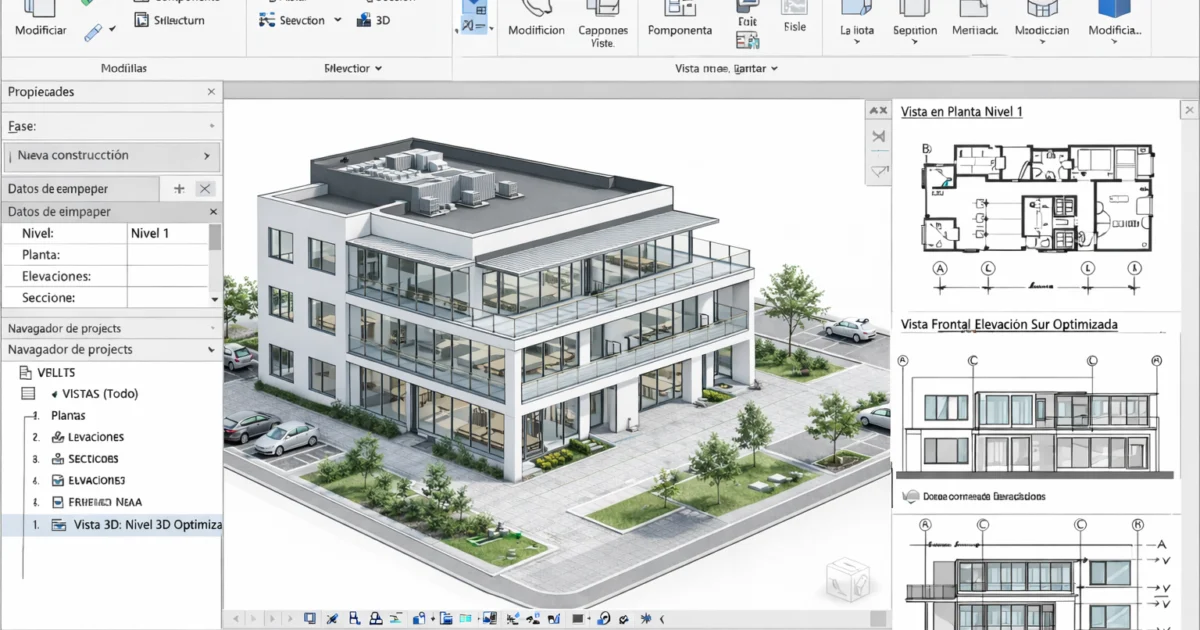Click the Nueva construcción button
Screen dimensions: 1200x630
[111, 156]
